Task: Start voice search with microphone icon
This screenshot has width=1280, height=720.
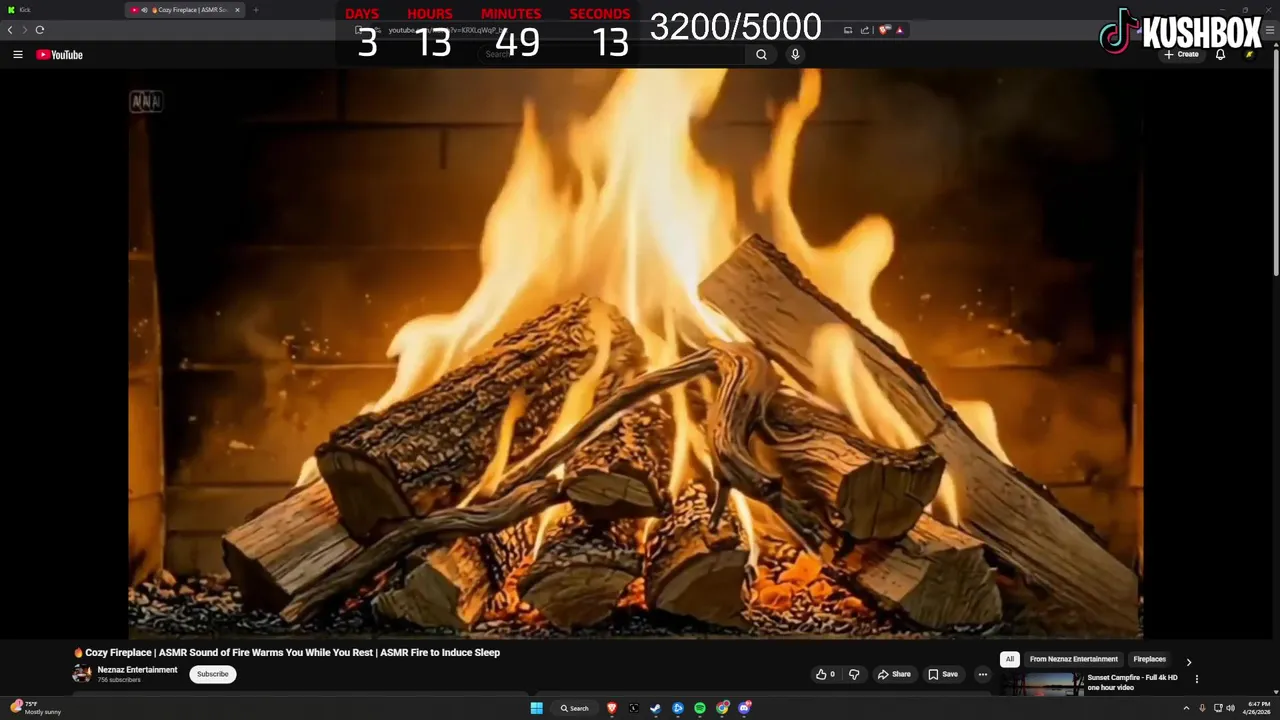Action: (795, 55)
